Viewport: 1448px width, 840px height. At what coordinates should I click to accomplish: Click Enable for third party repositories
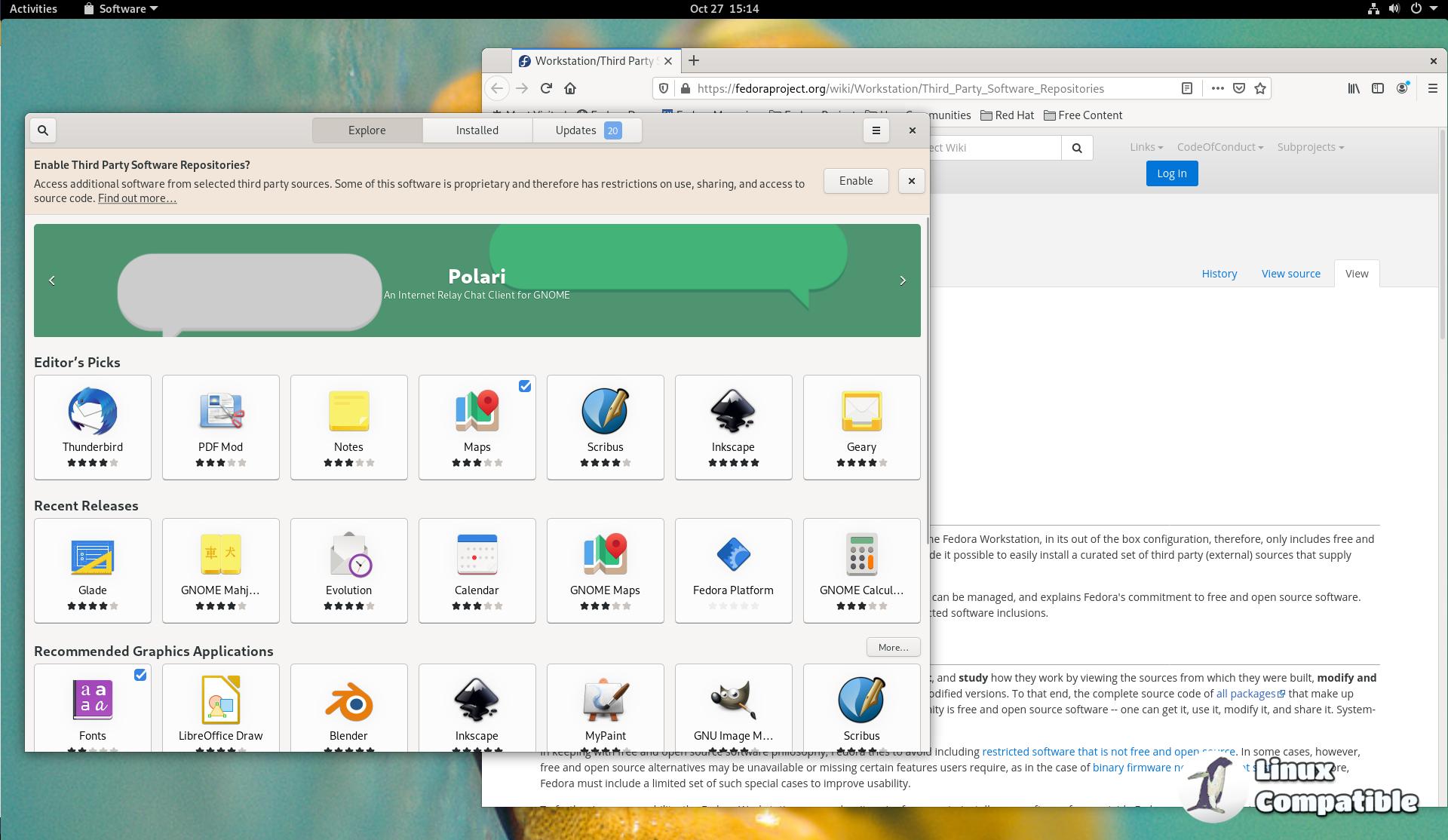(855, 181)
